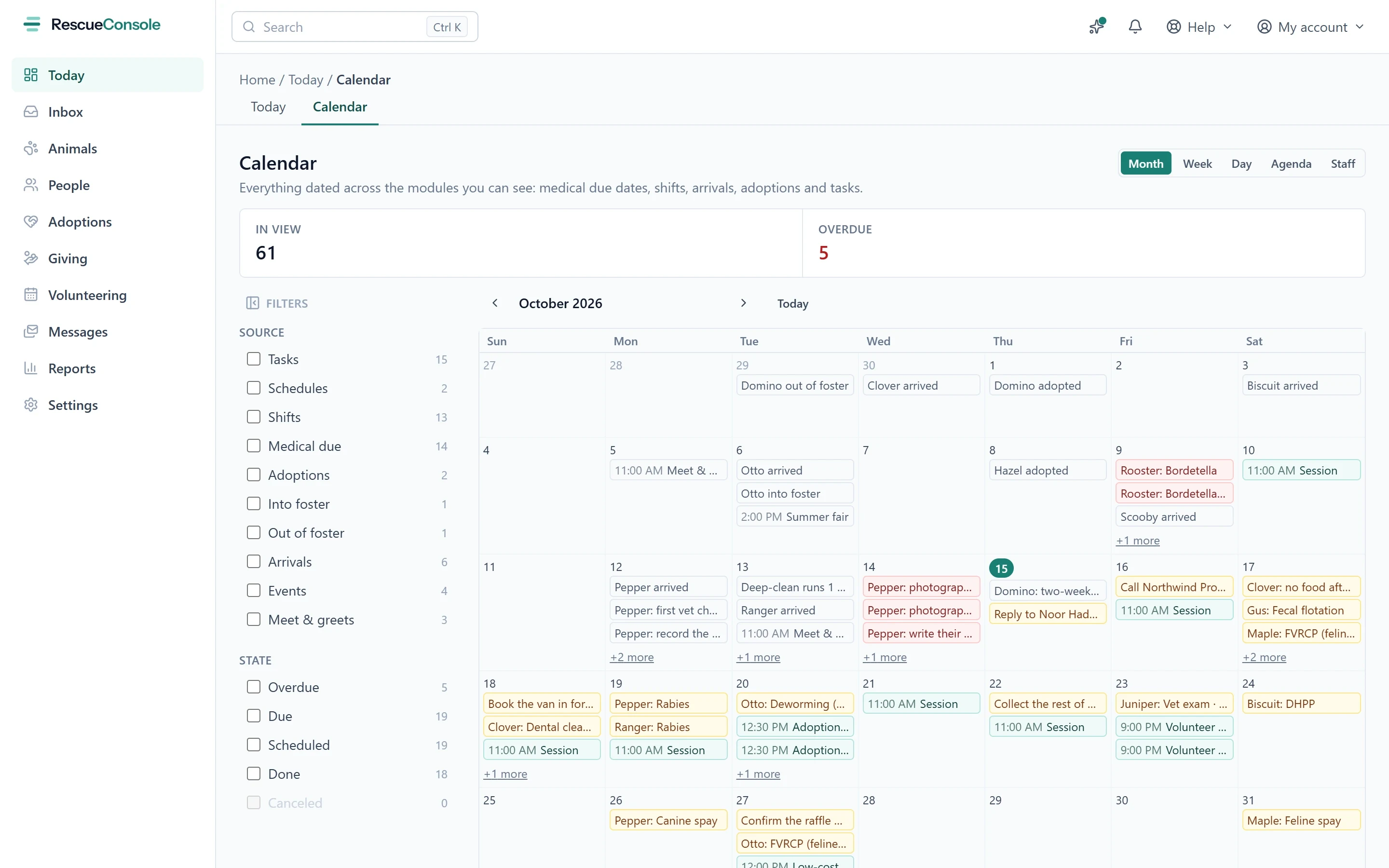1389x868 pixels.
Task: Open Messages envelope icon
Action: [x=30, y=332]
